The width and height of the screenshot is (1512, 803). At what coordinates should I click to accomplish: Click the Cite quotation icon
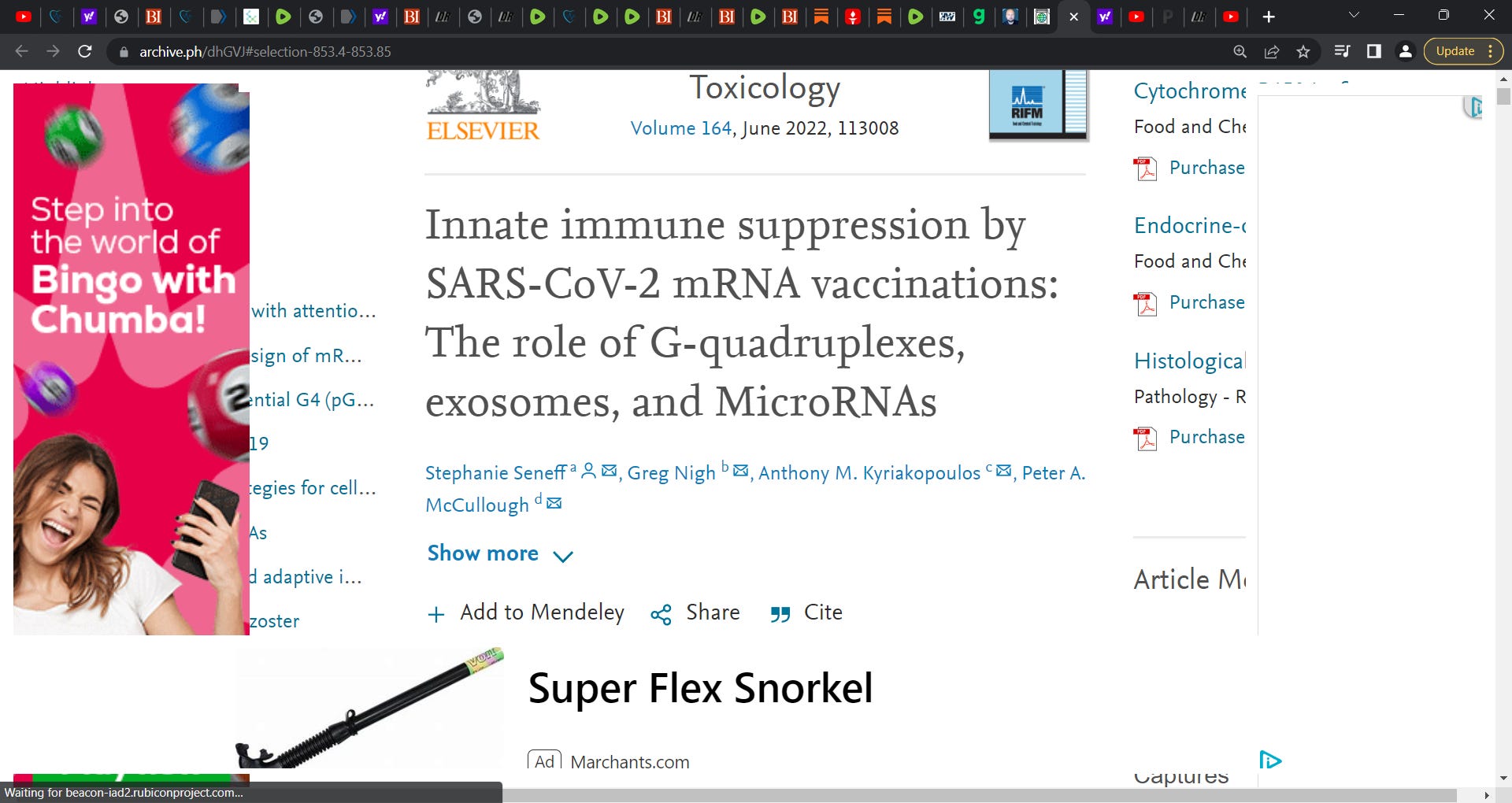point(780,613)
